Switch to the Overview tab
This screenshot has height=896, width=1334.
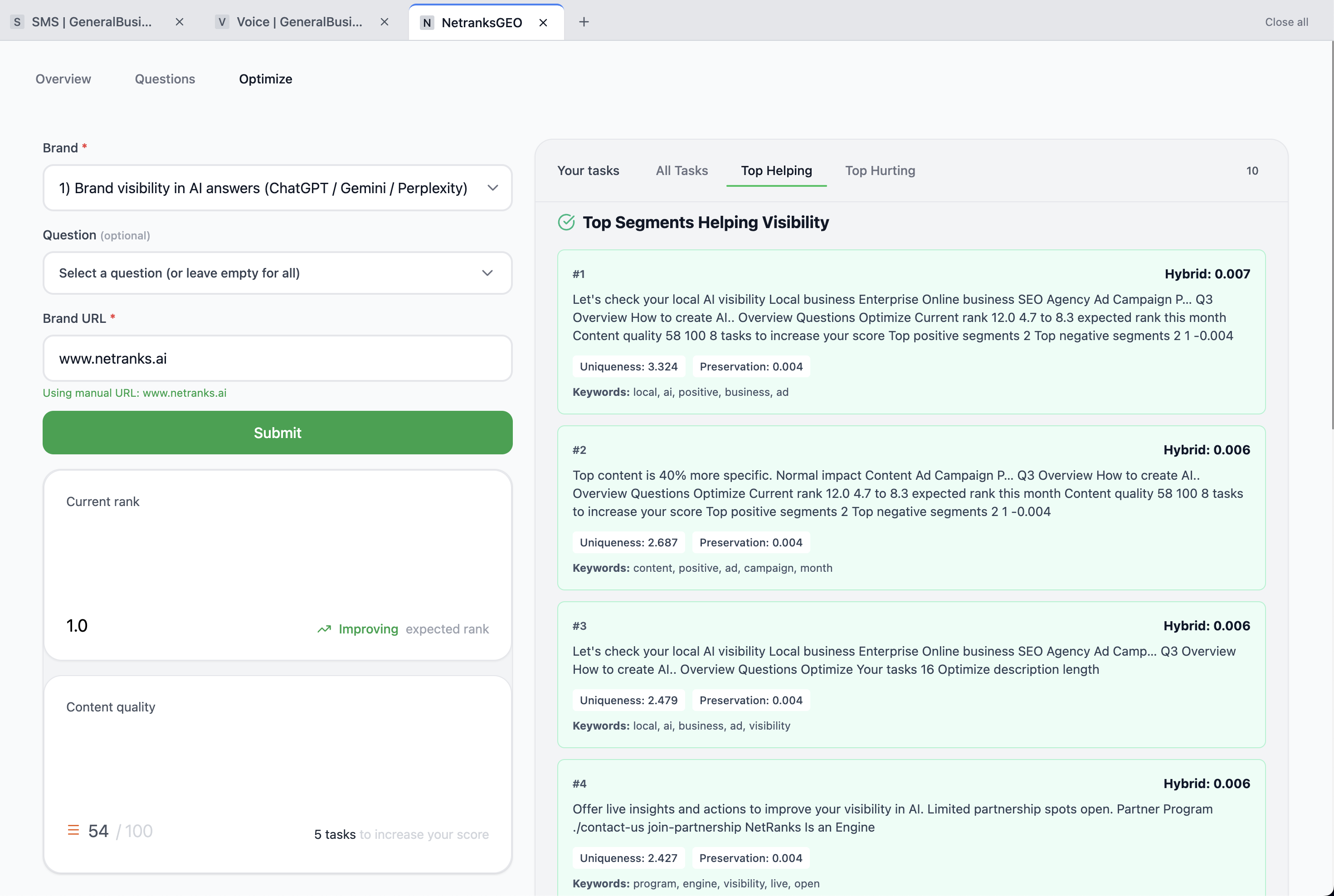click(x=63, y=79)
